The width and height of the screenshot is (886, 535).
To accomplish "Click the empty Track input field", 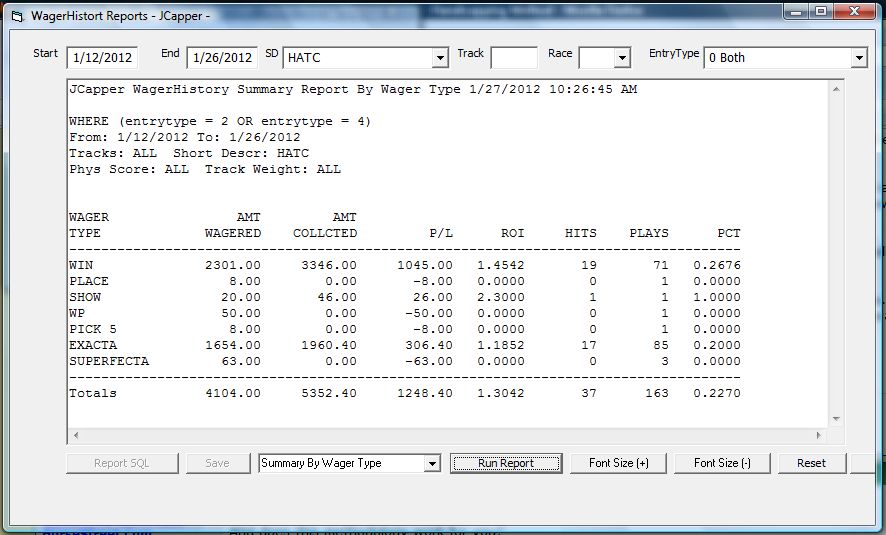I will coord(514,58).
